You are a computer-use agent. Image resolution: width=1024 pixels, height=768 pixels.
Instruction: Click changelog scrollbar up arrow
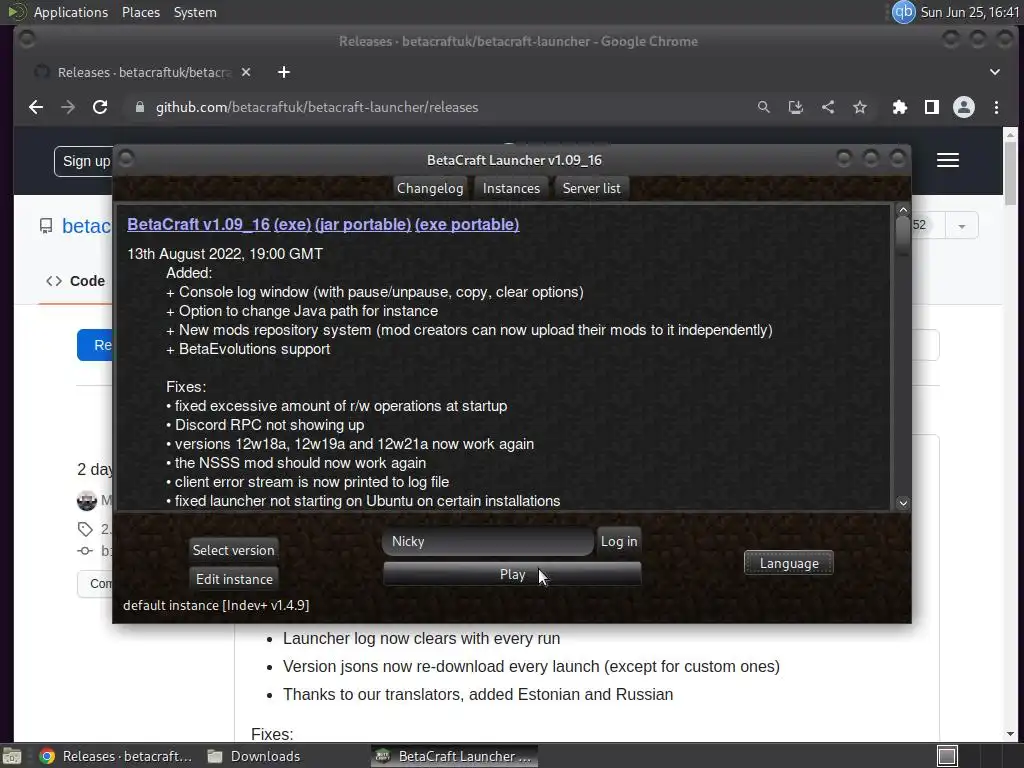pos(903,210)
